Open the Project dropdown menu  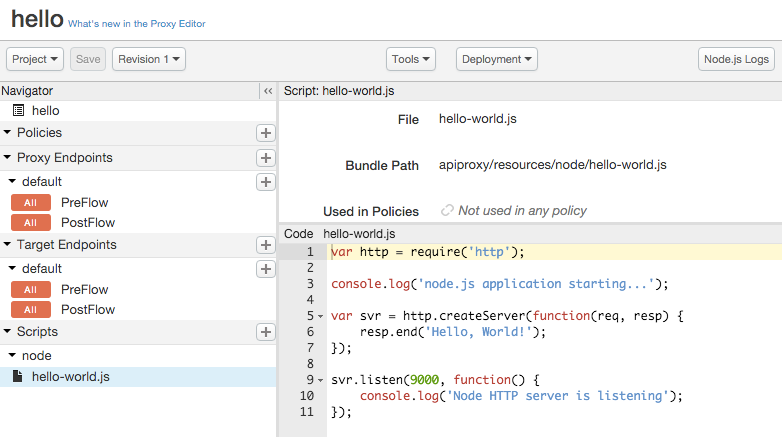click(35, 59)
